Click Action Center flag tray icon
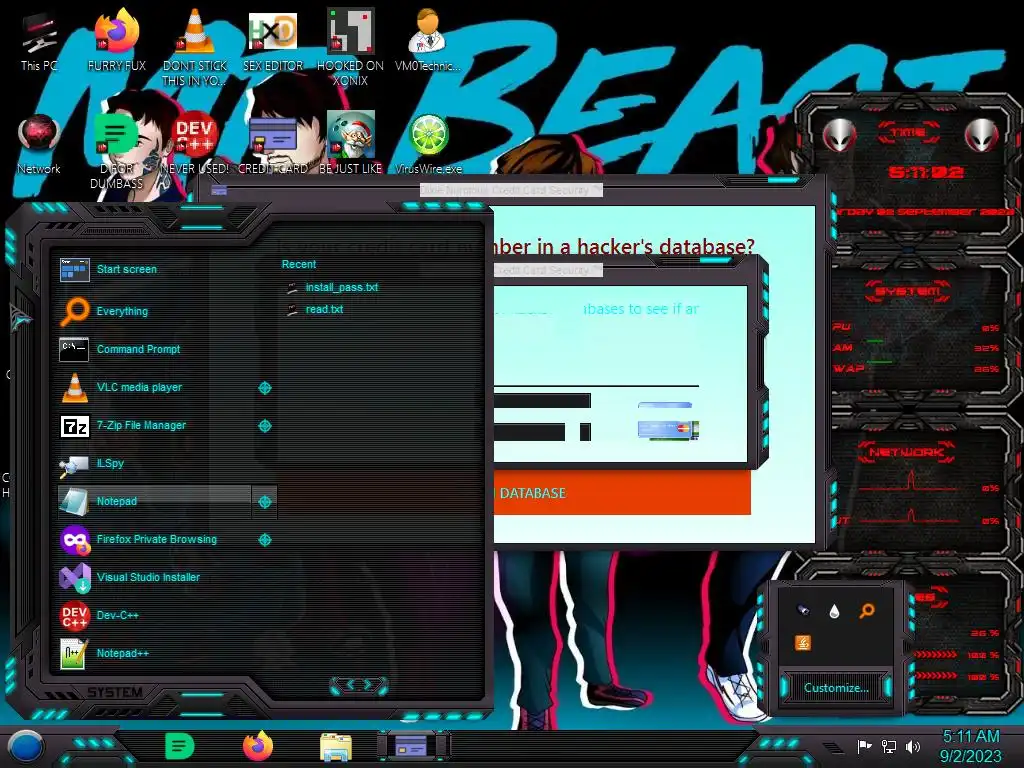 coord(865,746)
